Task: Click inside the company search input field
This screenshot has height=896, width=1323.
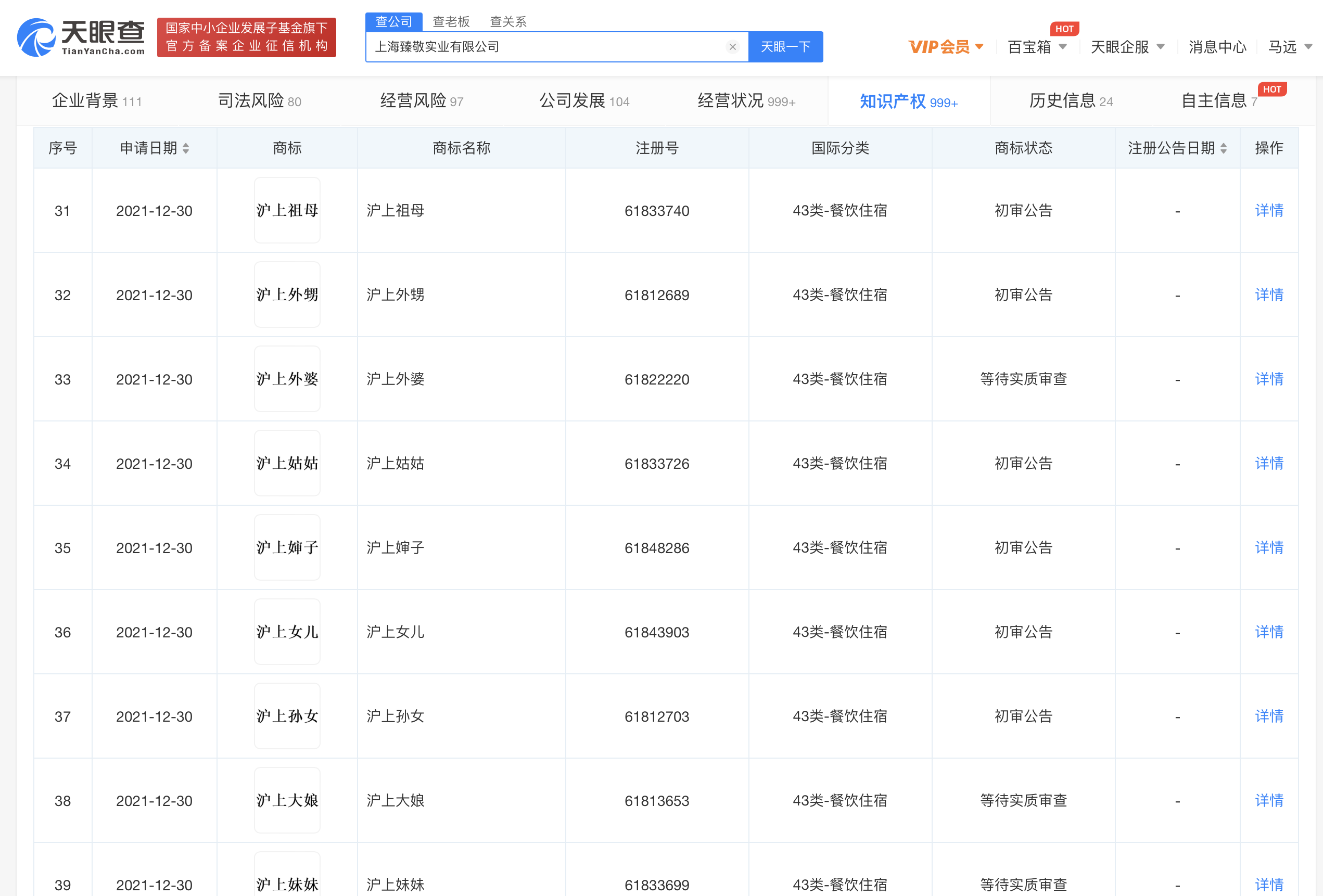Action: click(541, 47)
